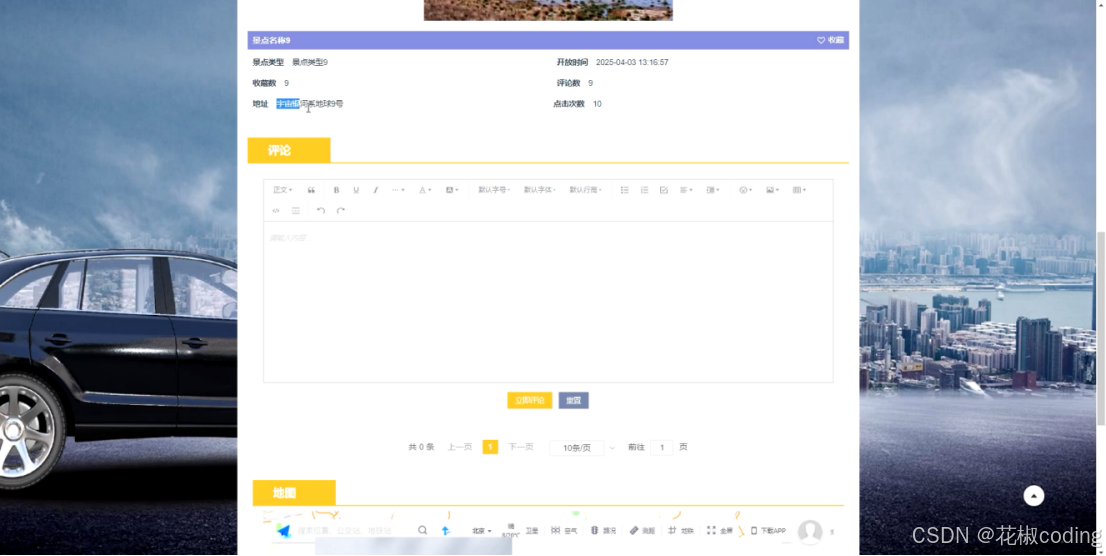1106x556 pixels.
Task: Click the map logo paper-plane icon
Action: (284, 531)
